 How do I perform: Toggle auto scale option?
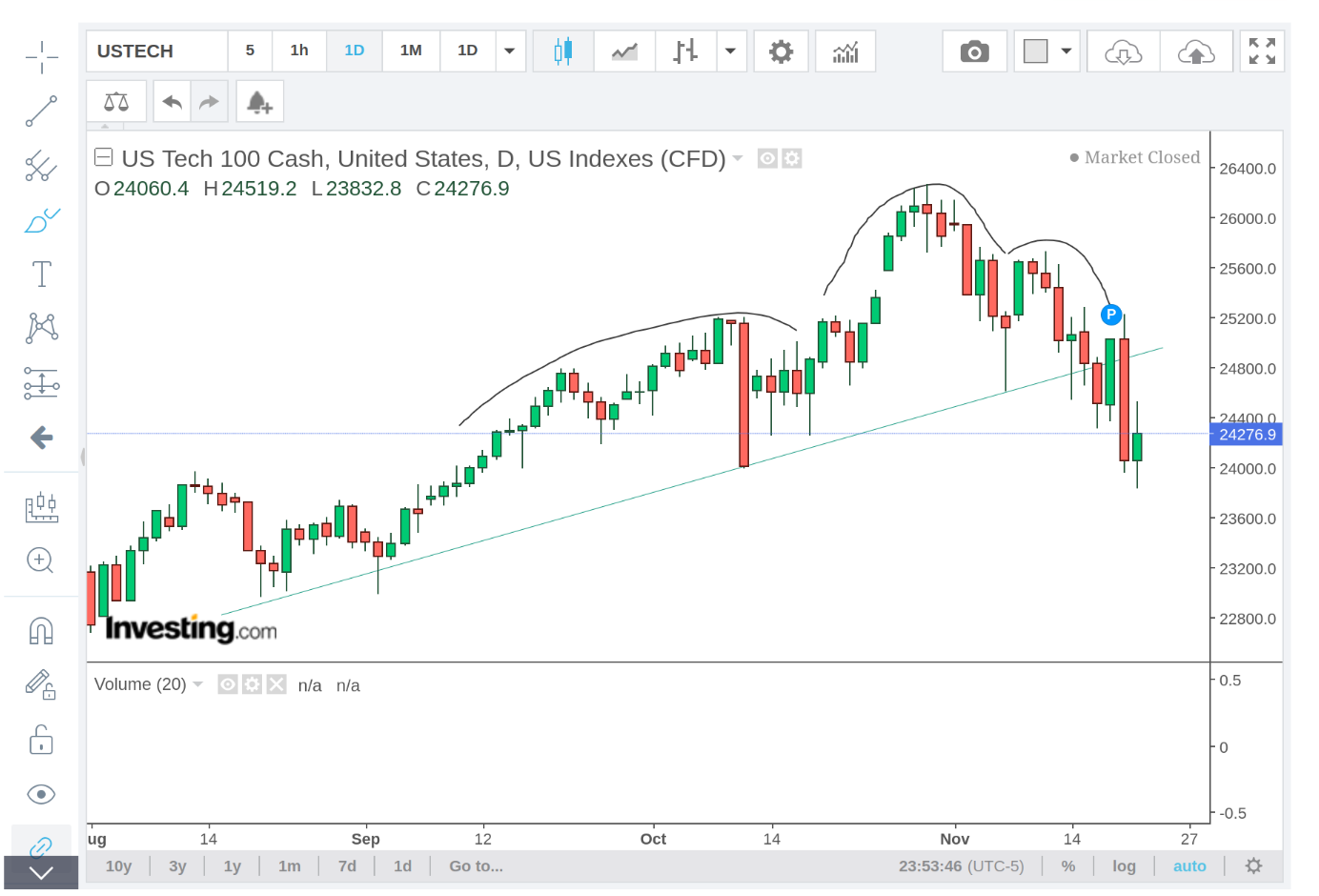1188,866
